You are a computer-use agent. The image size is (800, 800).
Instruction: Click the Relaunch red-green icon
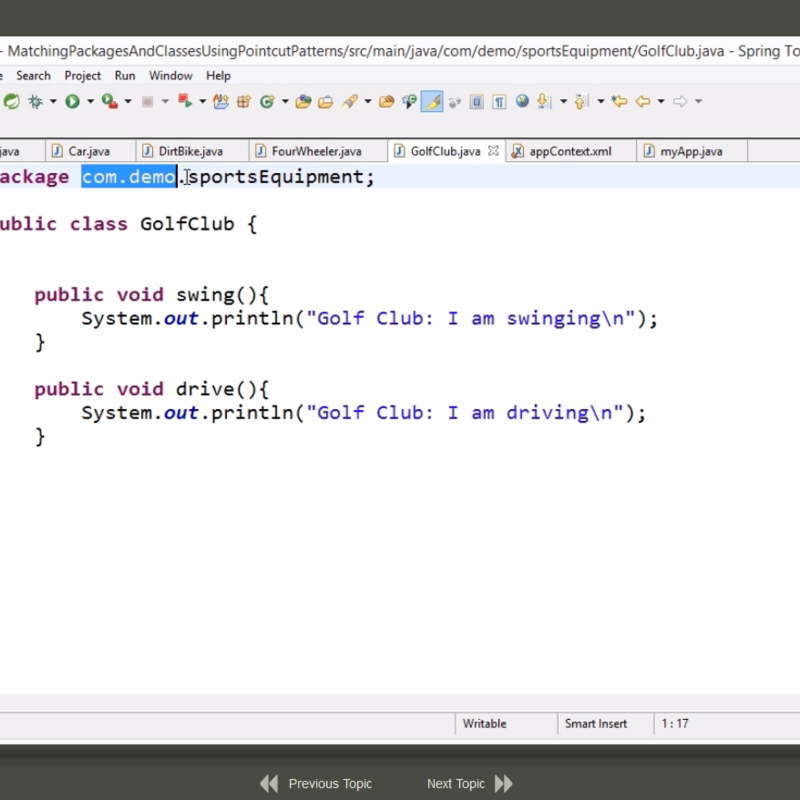tap(185, 102)
